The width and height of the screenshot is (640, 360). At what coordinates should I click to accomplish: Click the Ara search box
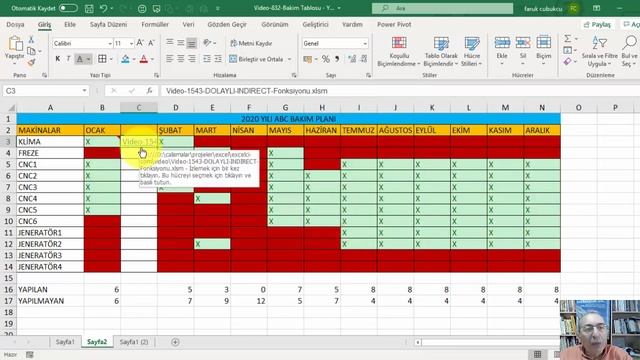pos(442,8)
